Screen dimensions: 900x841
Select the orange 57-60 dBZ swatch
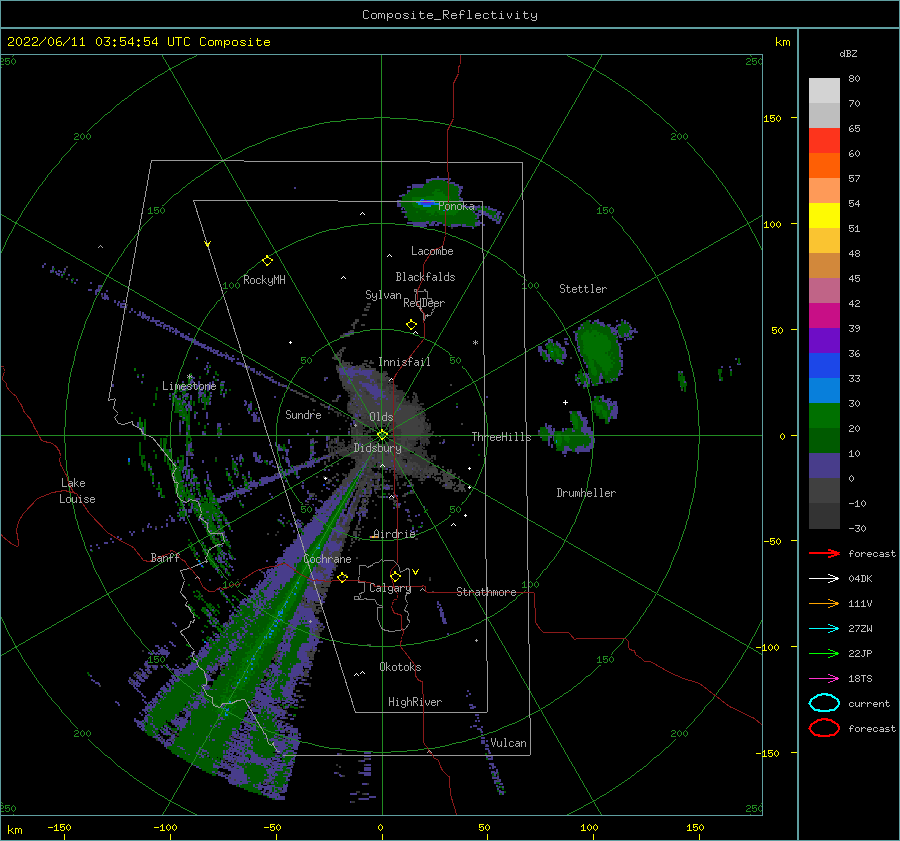[824, 165]
